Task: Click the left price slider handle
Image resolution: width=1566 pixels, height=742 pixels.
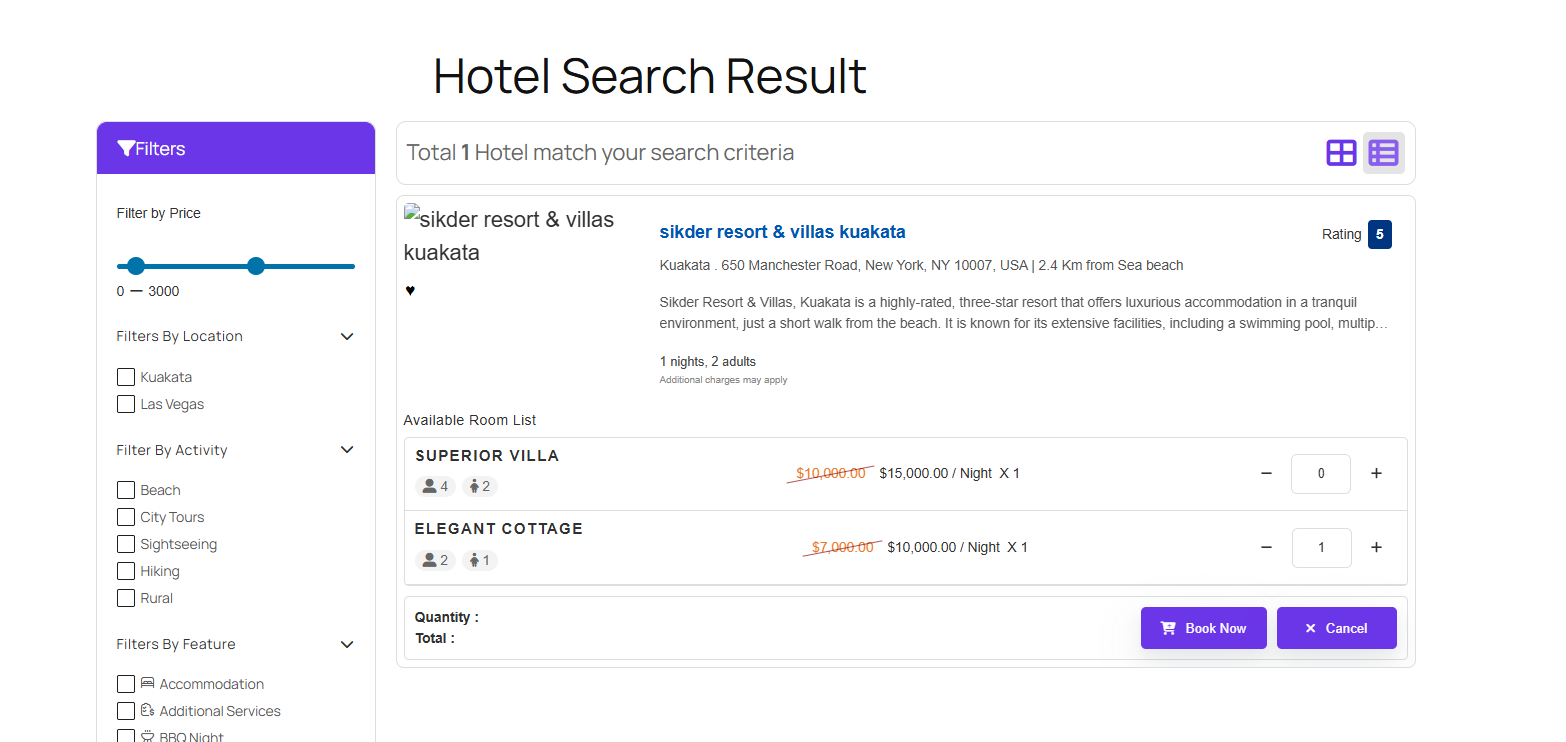Action: click(136, 266)
